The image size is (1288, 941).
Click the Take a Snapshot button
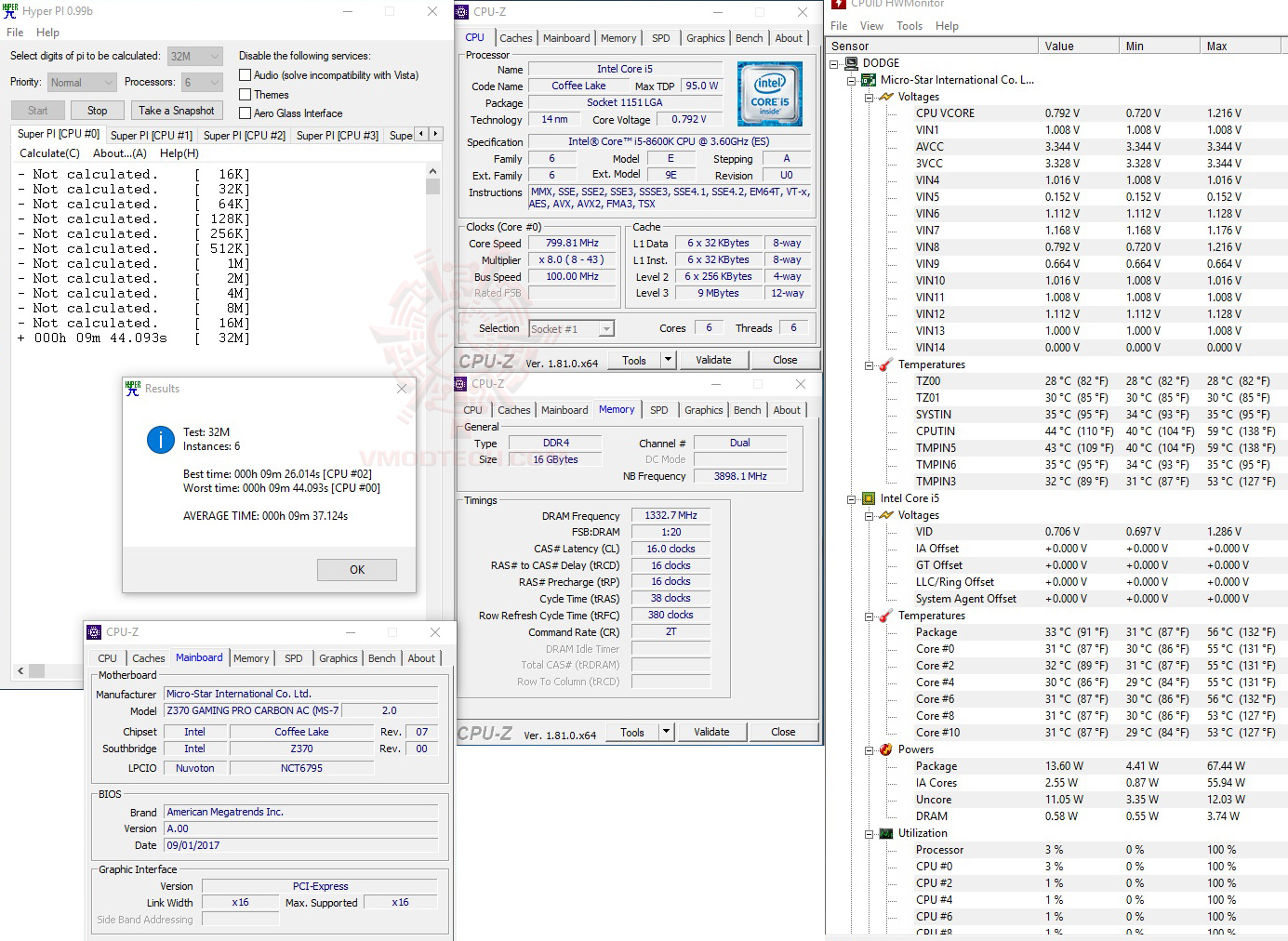(x=176, y=111)
